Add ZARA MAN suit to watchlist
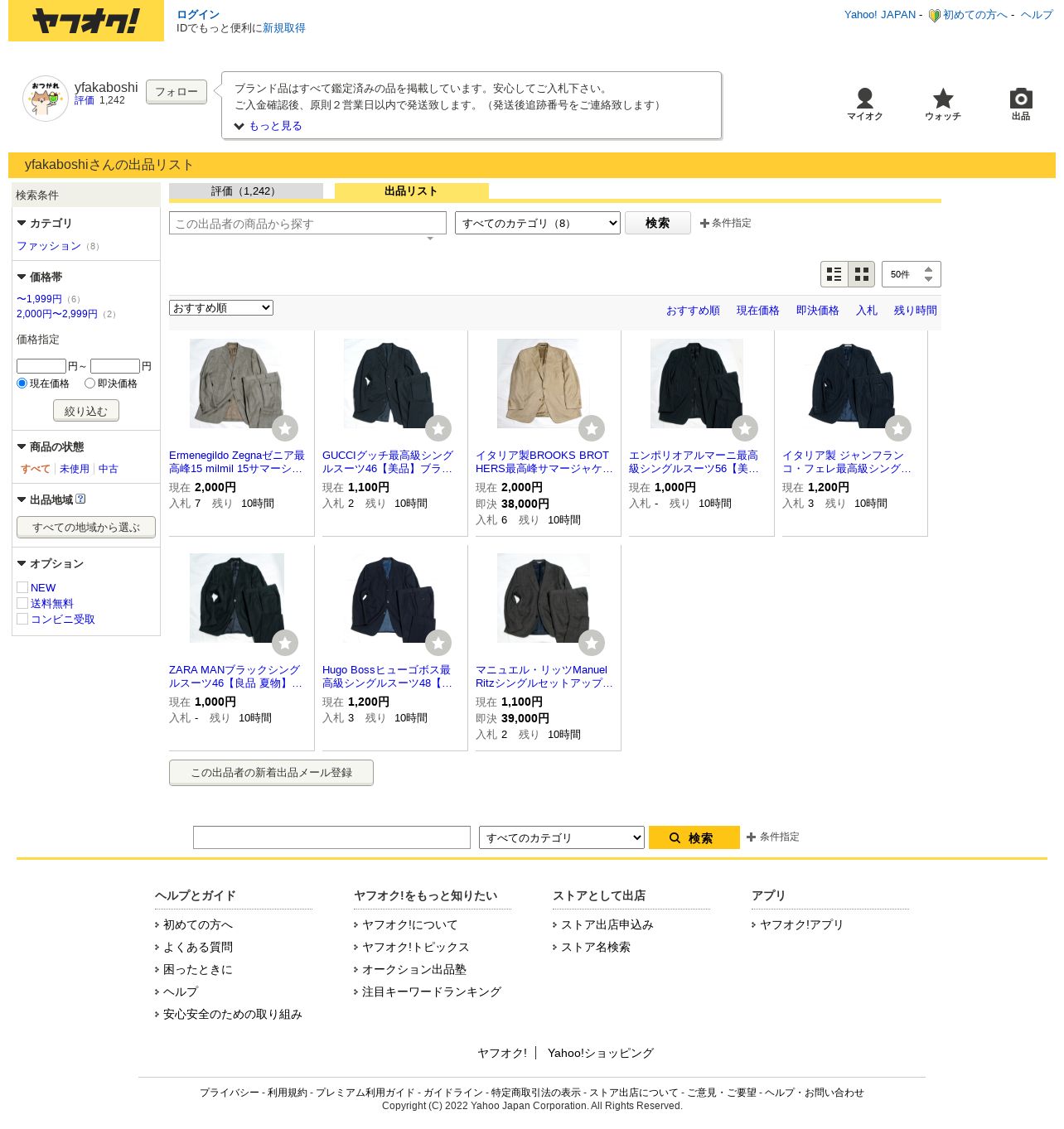Image resolution: width=1064 pixels, height=1129 pixels. click(x=285, y=643)
